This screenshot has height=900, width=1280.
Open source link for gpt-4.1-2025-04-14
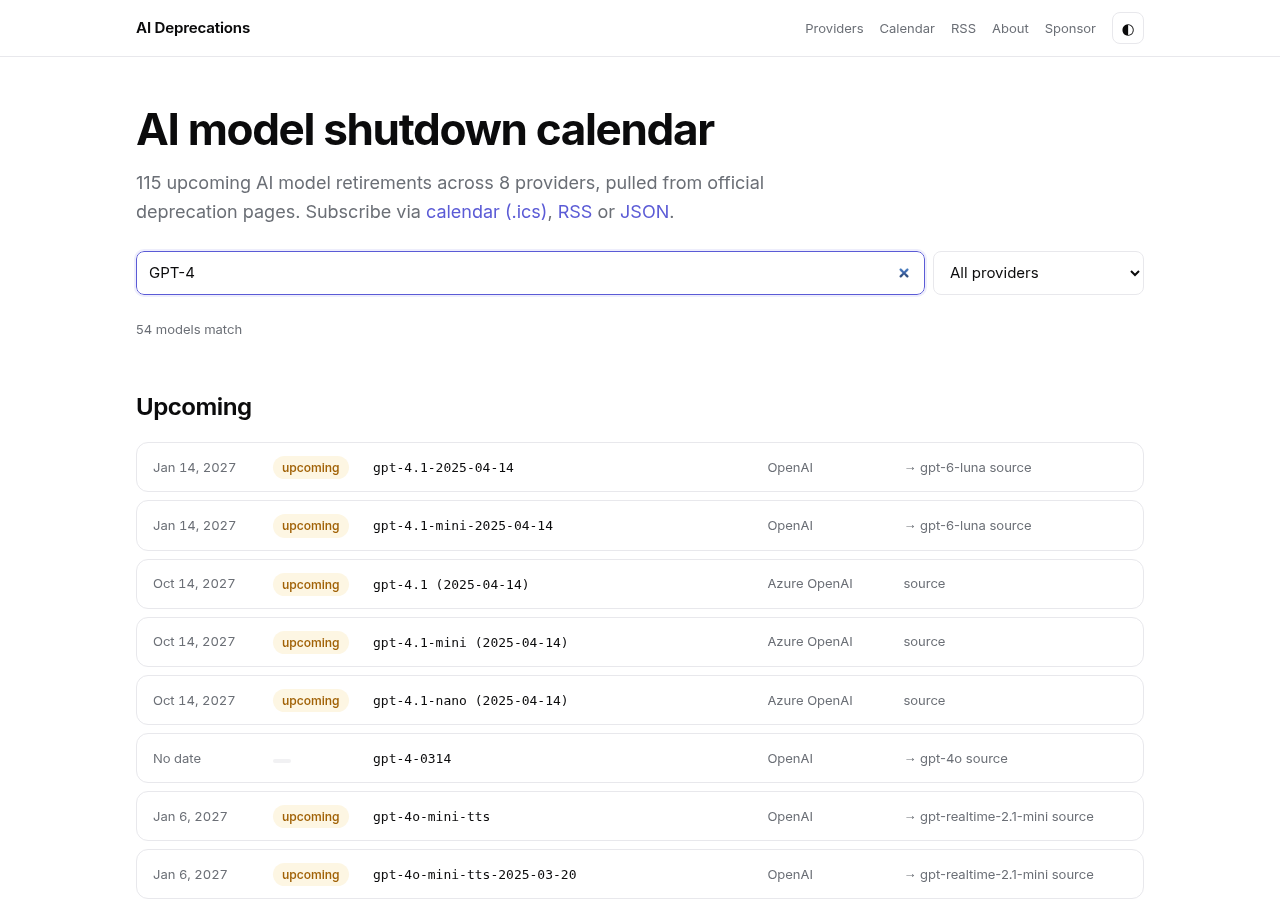[x=1009, y=467]
